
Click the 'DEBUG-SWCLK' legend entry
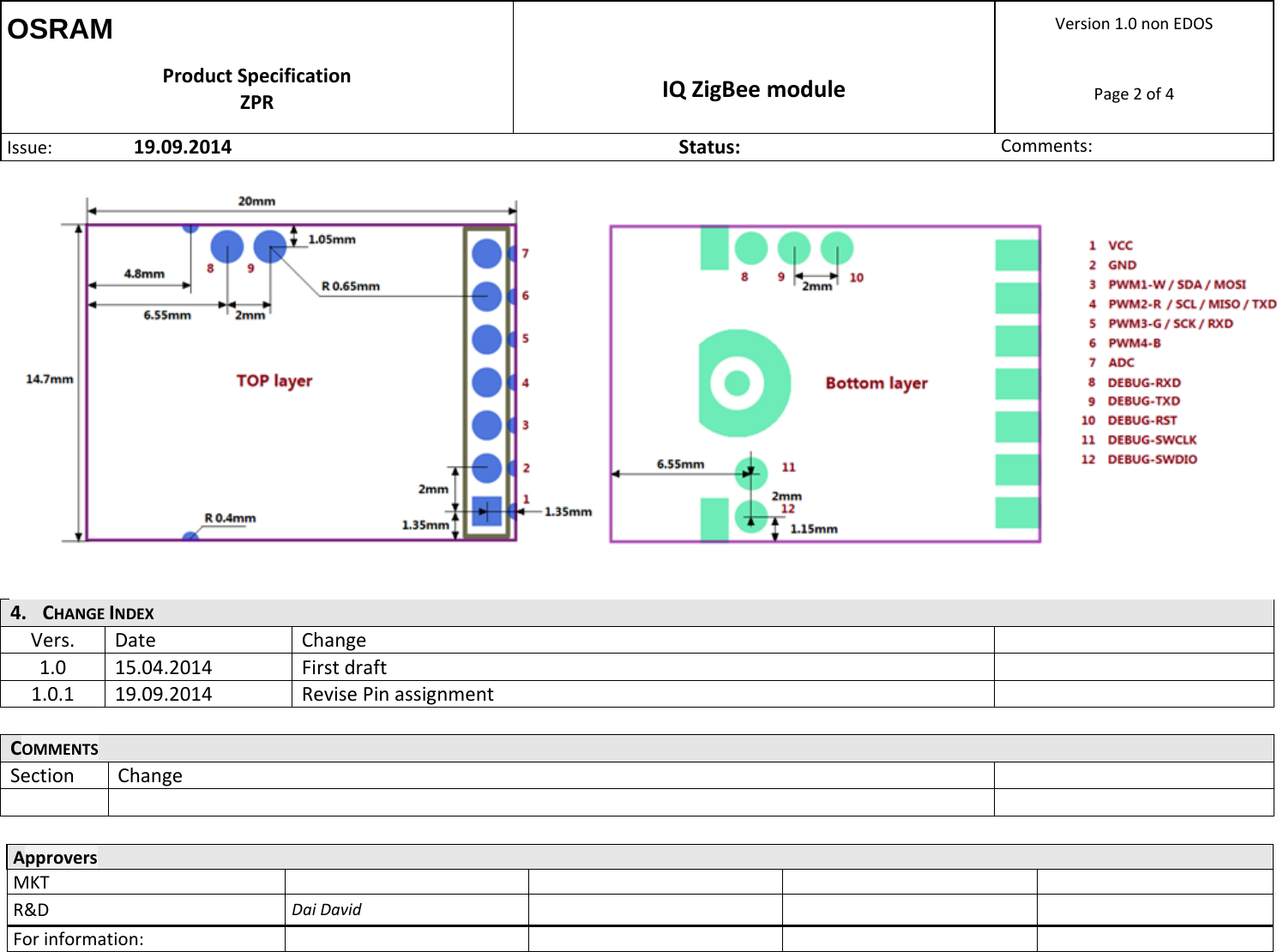1152,440
